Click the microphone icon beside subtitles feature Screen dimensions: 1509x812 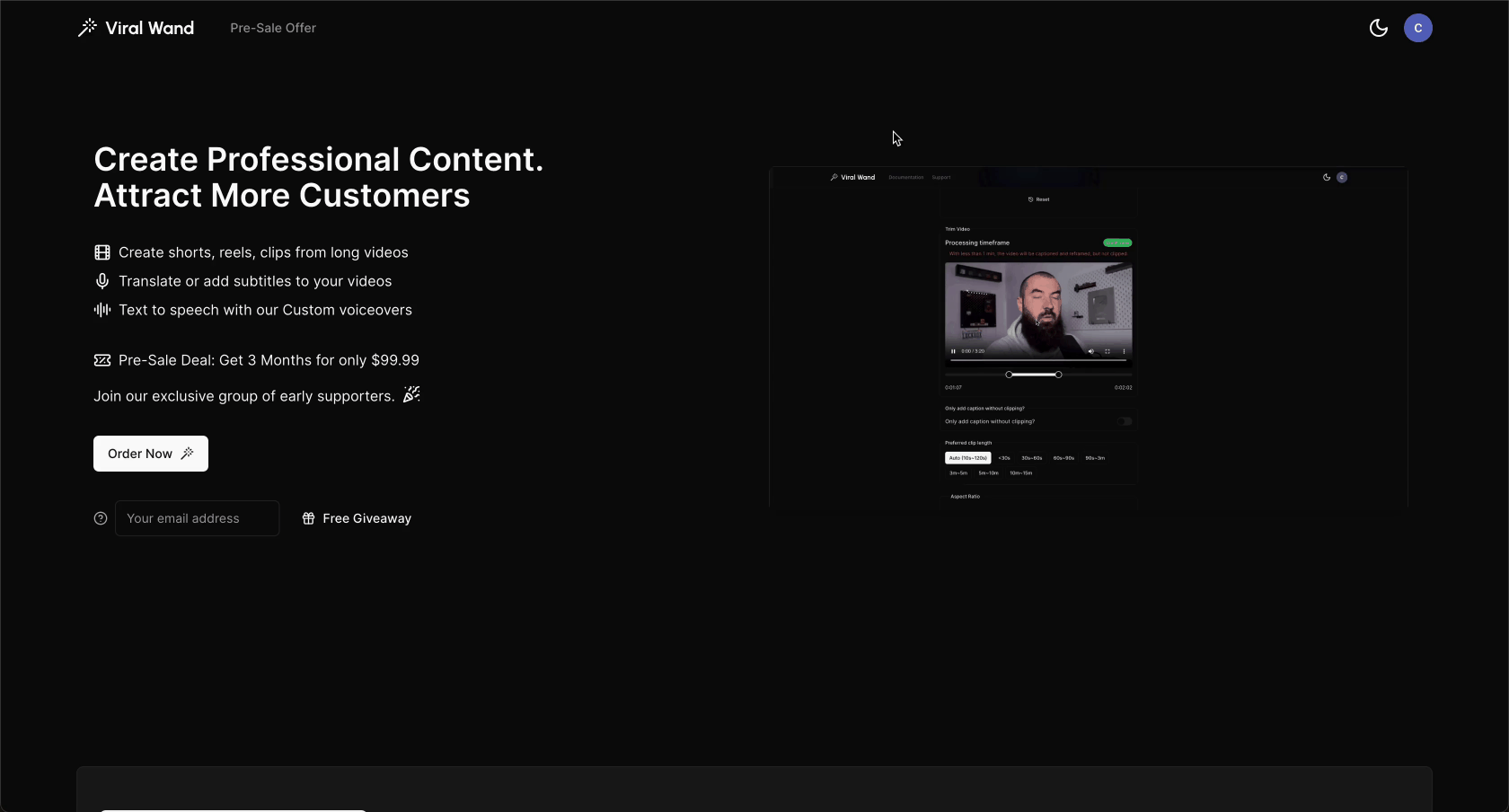(102, 281)
